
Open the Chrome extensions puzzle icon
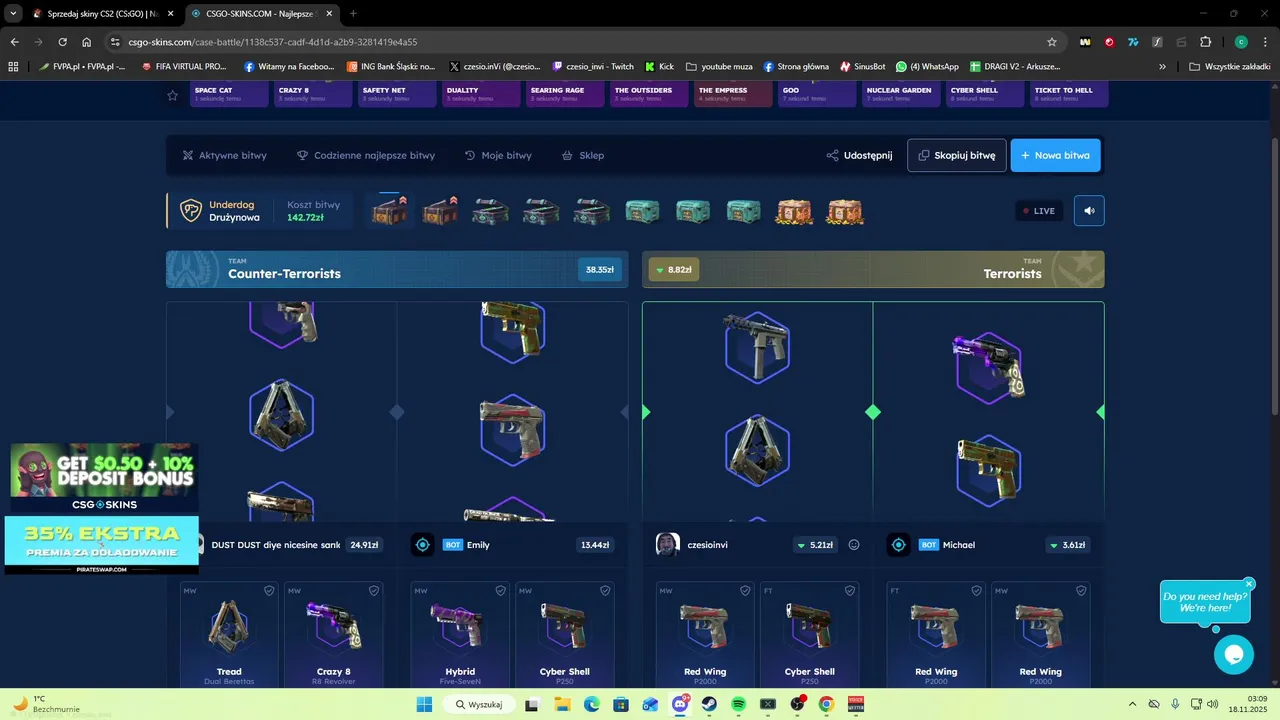[1205, 42]
